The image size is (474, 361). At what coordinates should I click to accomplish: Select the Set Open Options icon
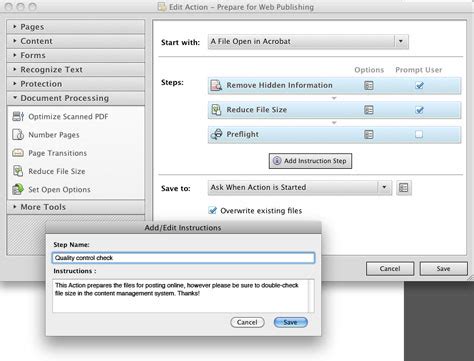(18, 189)
